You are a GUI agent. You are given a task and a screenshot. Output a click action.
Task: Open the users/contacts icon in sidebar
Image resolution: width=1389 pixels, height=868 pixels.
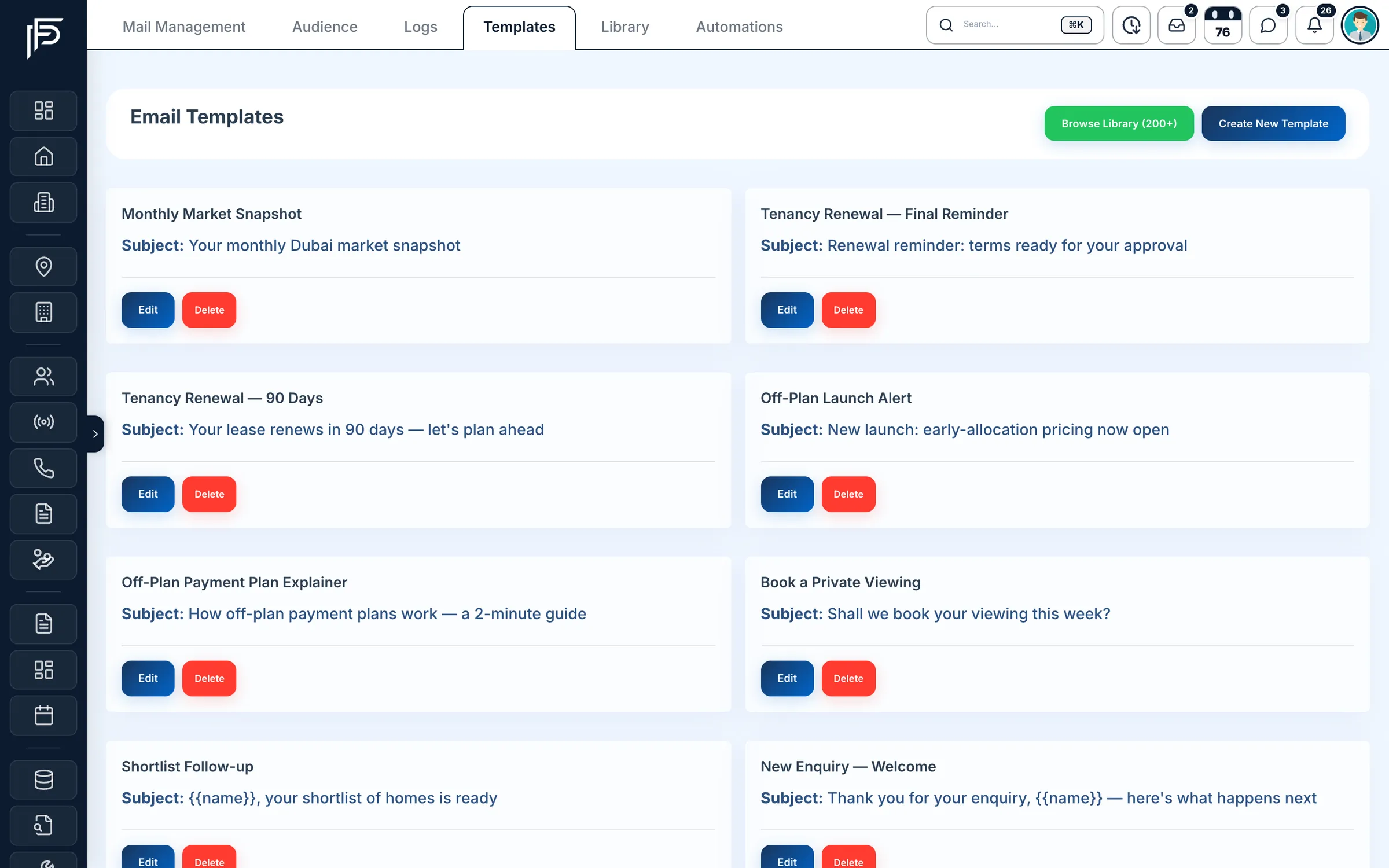(43, 376)
